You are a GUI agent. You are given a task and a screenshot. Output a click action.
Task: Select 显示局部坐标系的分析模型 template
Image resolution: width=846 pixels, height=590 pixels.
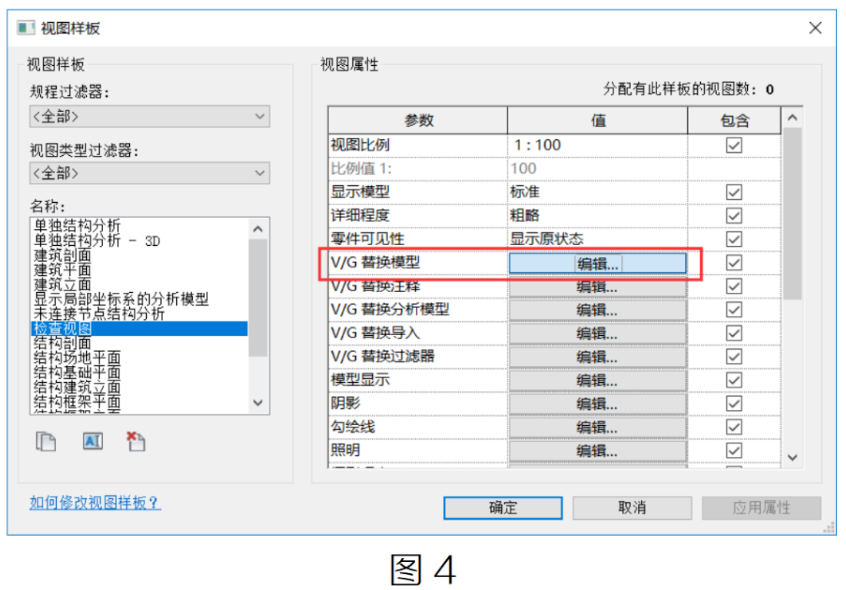point(139,299)
